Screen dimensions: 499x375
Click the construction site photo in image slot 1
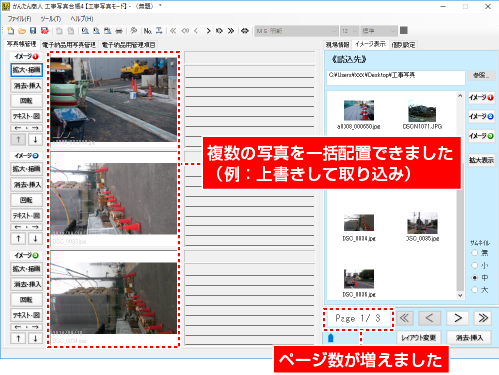pyautogui.click(x=114, y=99)
